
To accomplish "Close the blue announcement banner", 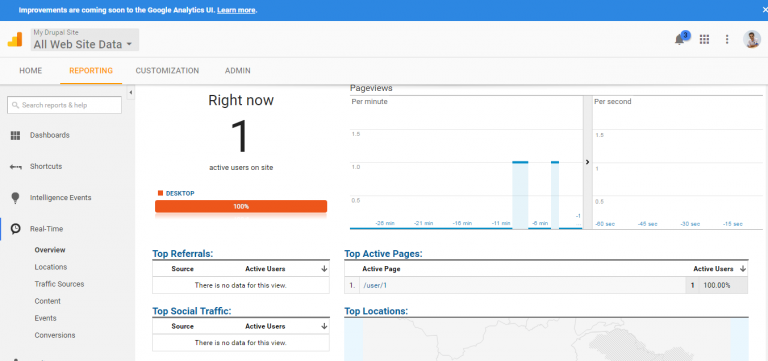I will click(764, 10).
